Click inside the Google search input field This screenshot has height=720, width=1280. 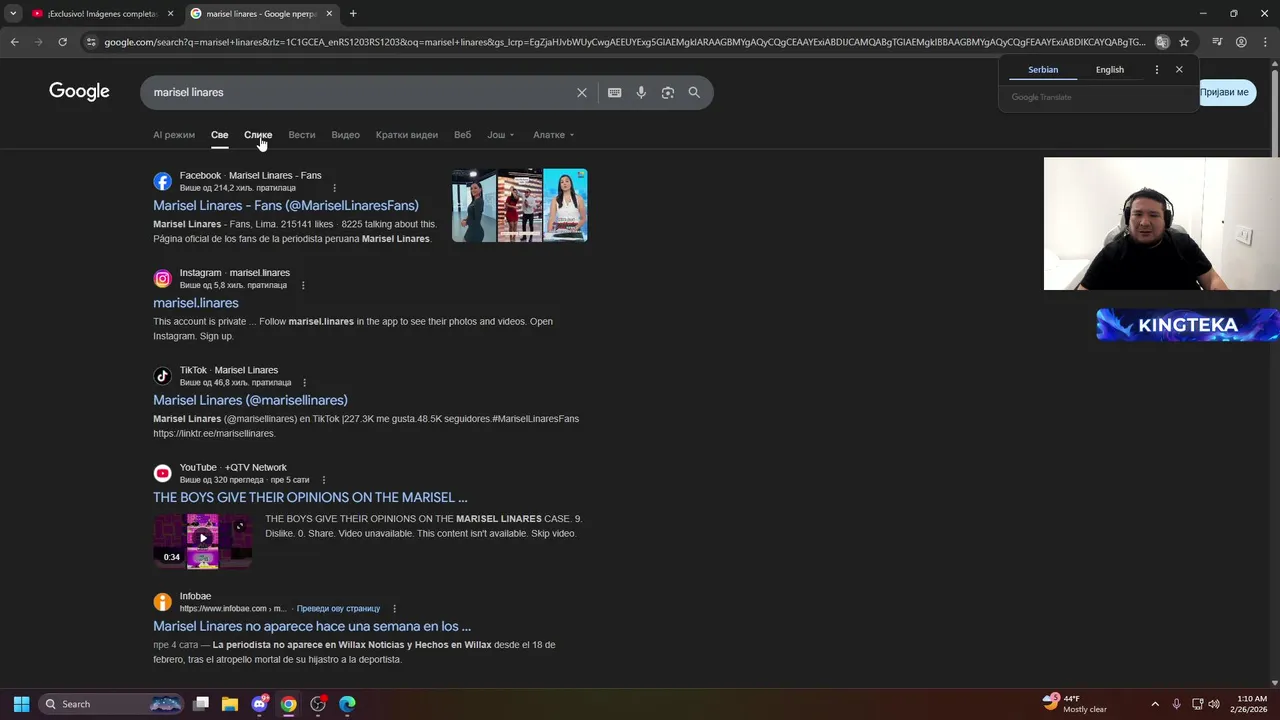point(360,93)
